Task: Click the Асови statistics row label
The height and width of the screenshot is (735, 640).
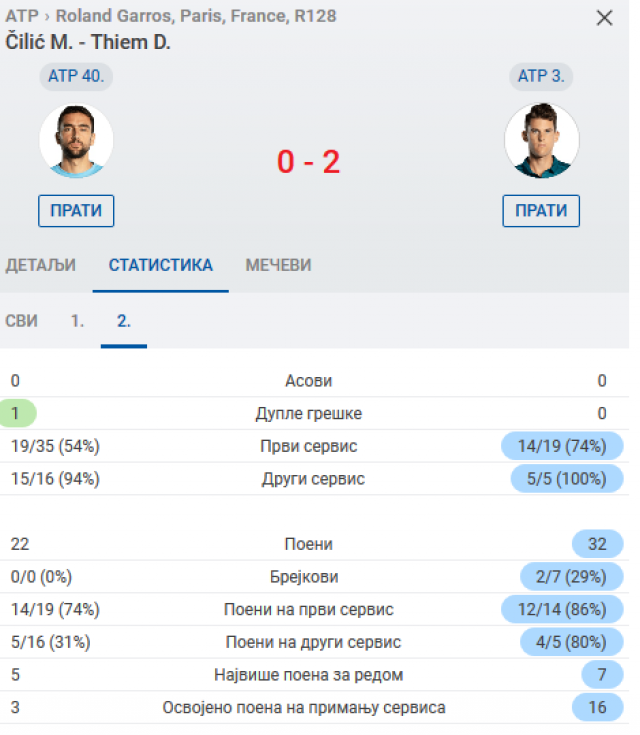Action: (x=309, y=381)
